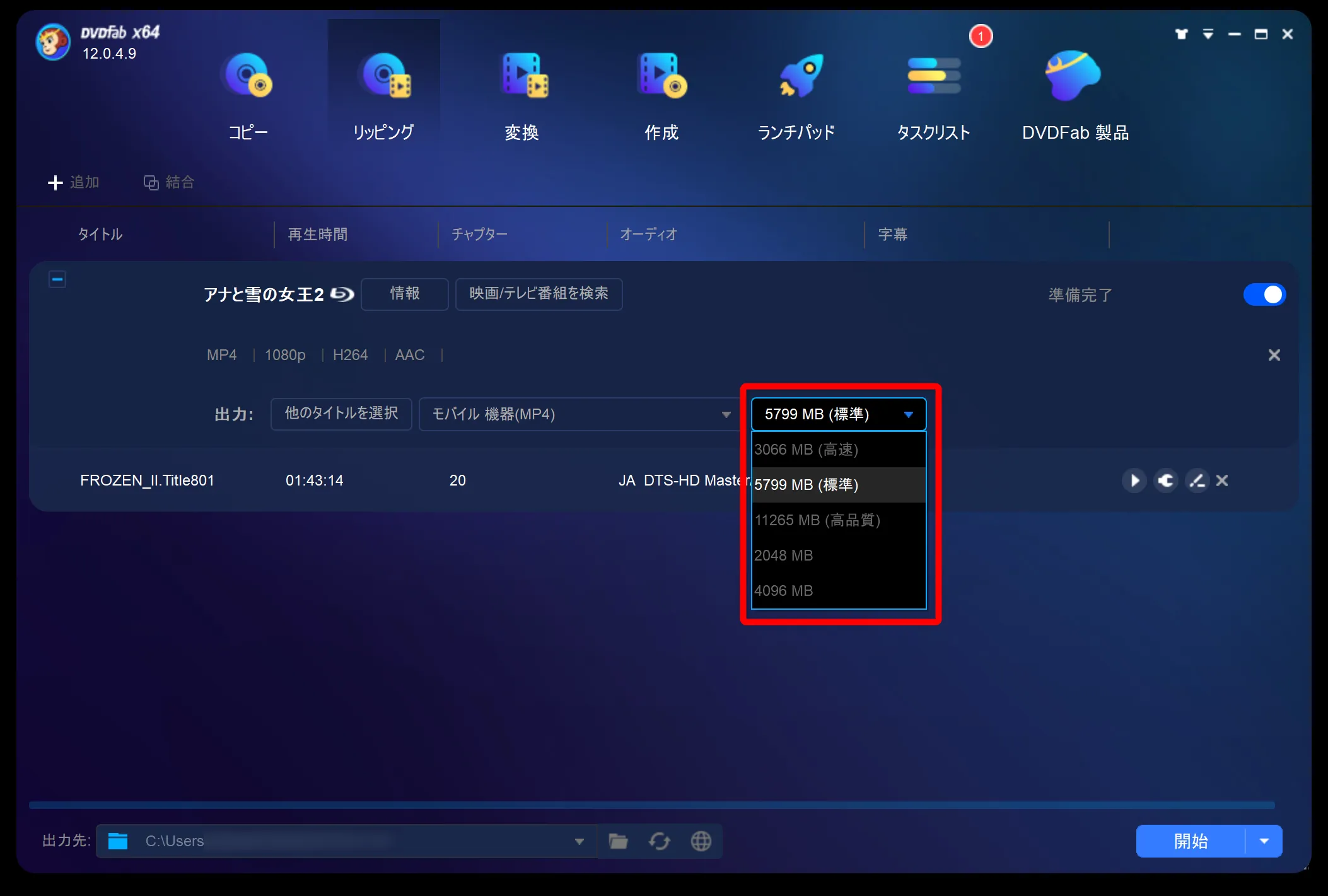Choose the 4096 MB size option
The image size is (1328, 896).
[x=839, y=591]
